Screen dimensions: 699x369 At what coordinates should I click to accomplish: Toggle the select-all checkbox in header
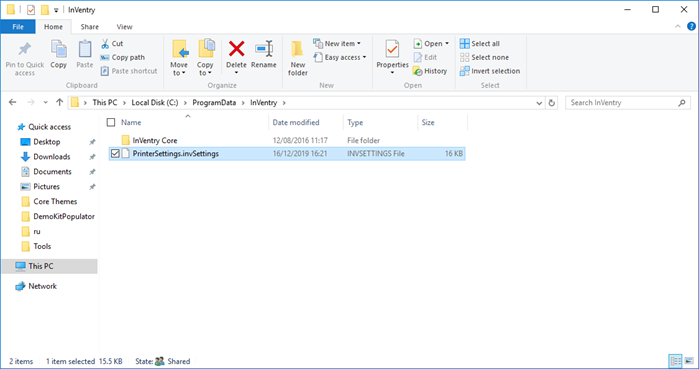(x=111, y=122)
